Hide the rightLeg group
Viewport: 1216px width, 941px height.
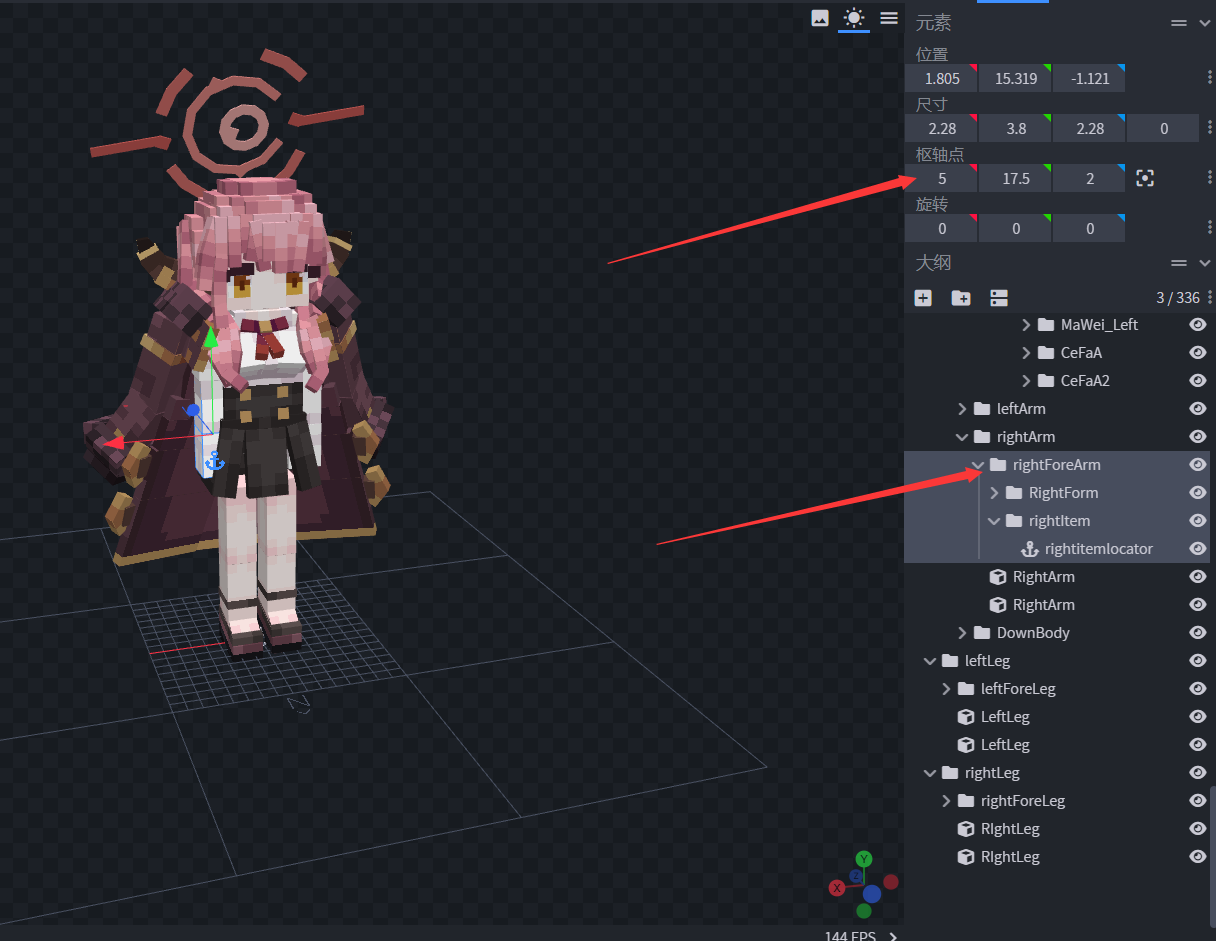pyautogui.click(x=1197, y=773)
